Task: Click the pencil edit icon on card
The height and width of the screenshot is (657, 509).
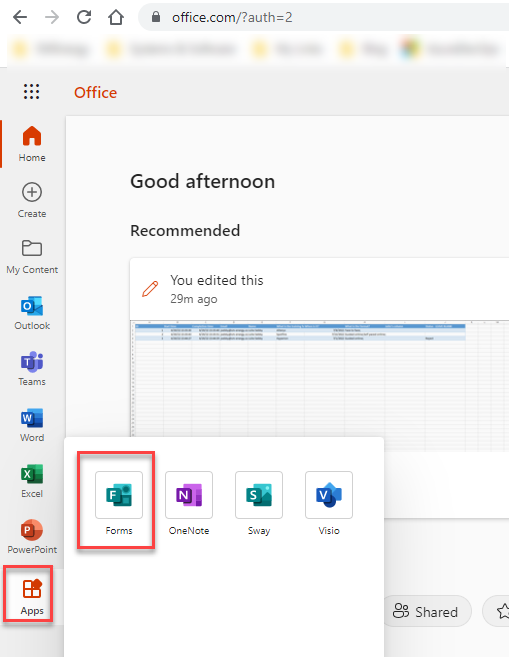Action: [x=150, y=289]
